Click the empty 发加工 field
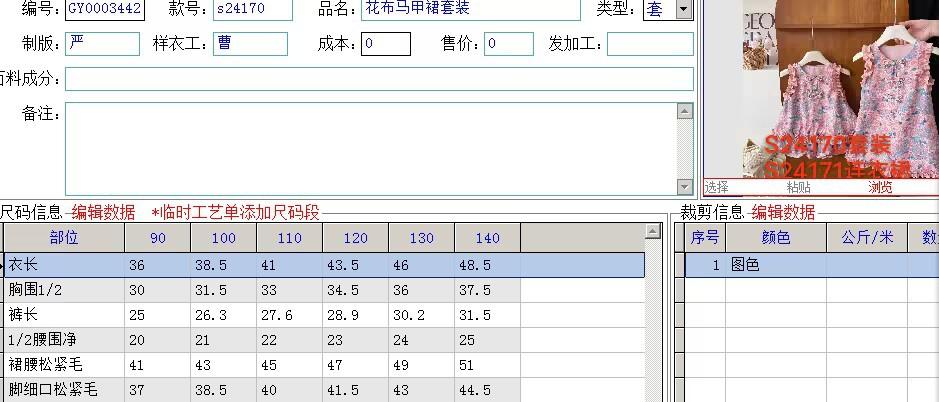This screenshot has height=402, width=939. [649, 44]
